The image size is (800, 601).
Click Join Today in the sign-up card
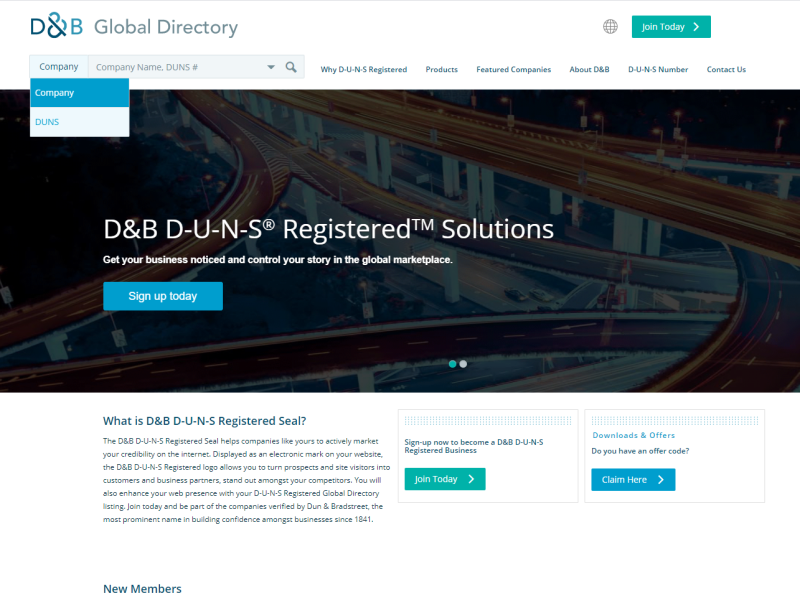[445, 479]
